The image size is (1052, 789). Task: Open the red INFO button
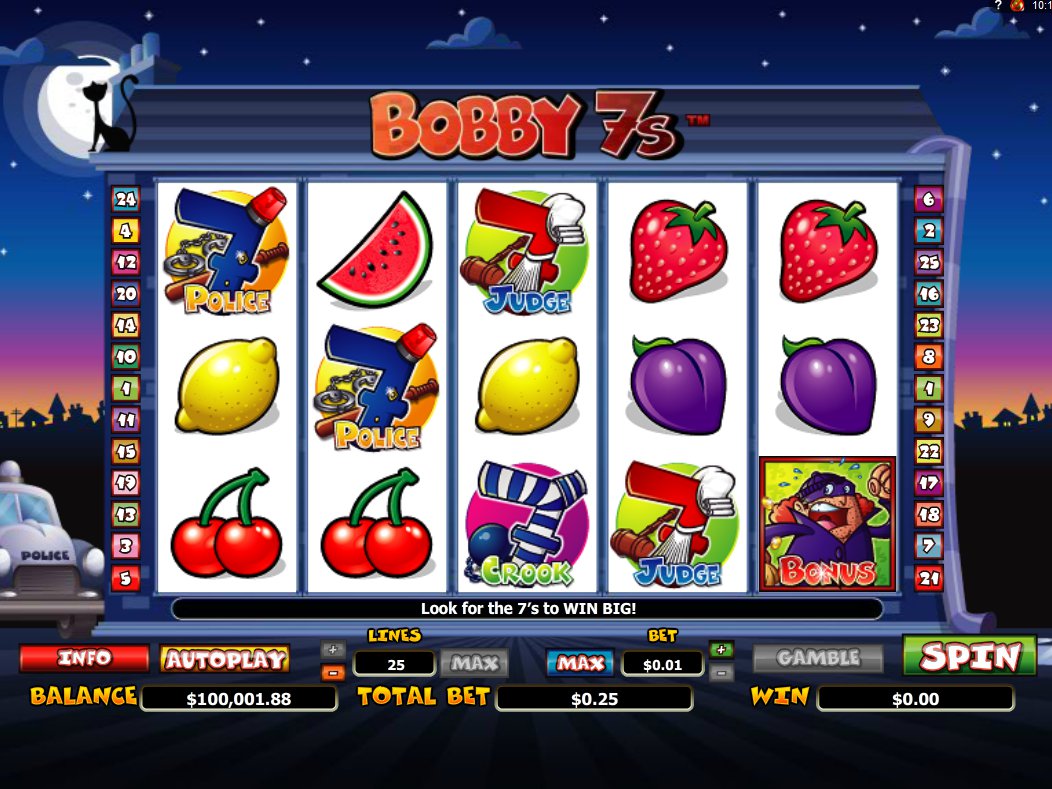(84, 658)
